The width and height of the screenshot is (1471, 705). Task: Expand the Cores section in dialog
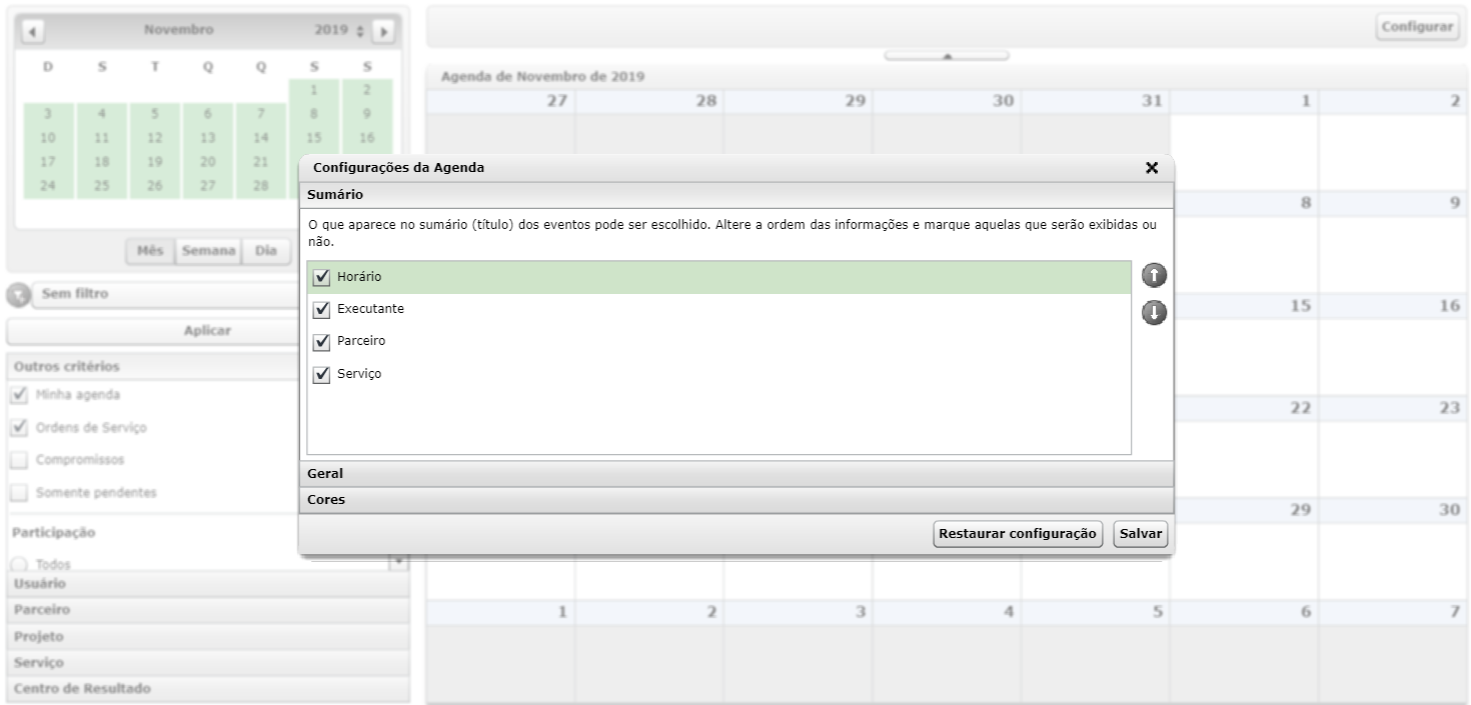pos(736,500)
